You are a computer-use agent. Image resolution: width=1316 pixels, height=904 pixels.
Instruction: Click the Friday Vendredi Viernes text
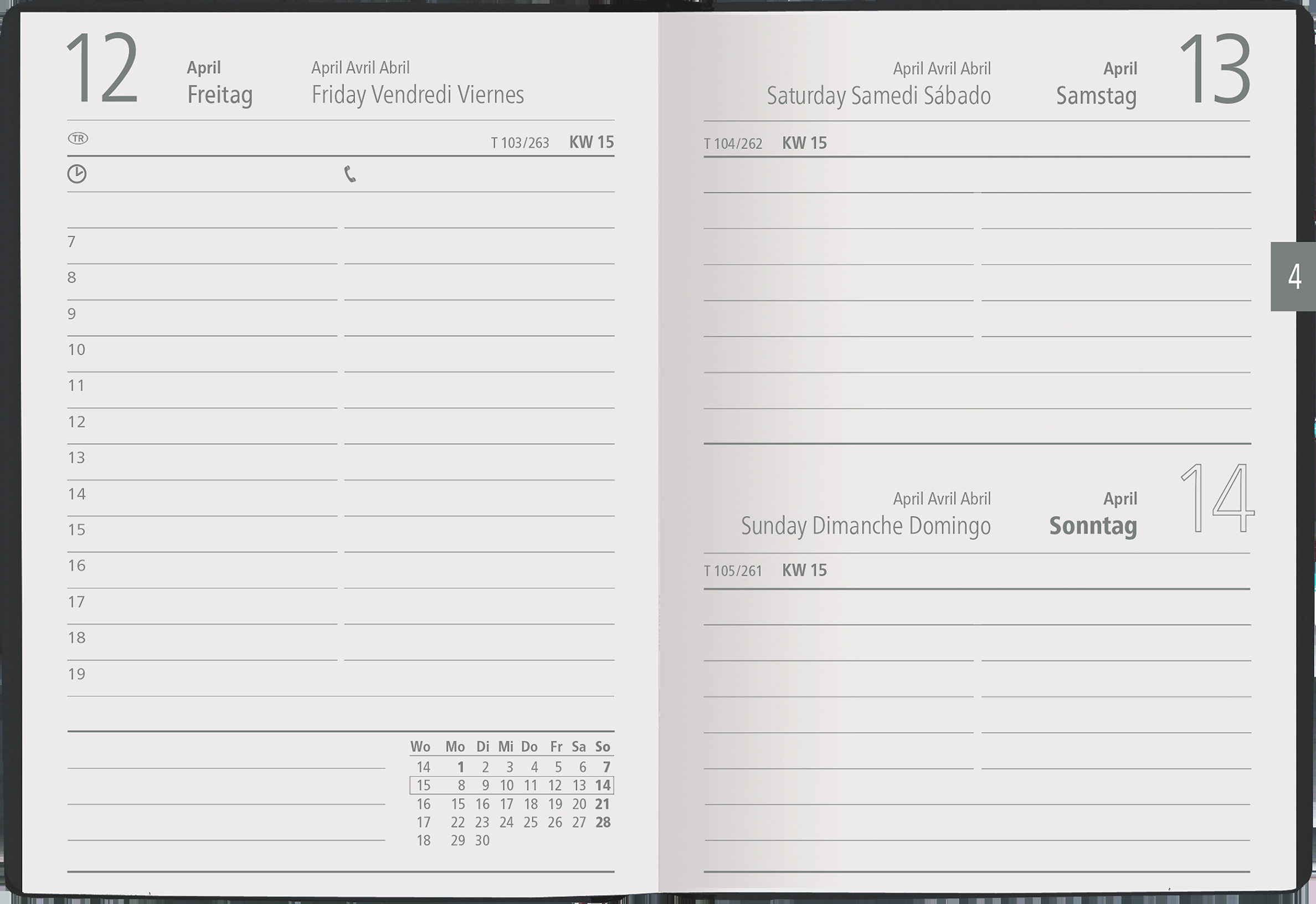[x=418, y=95]
